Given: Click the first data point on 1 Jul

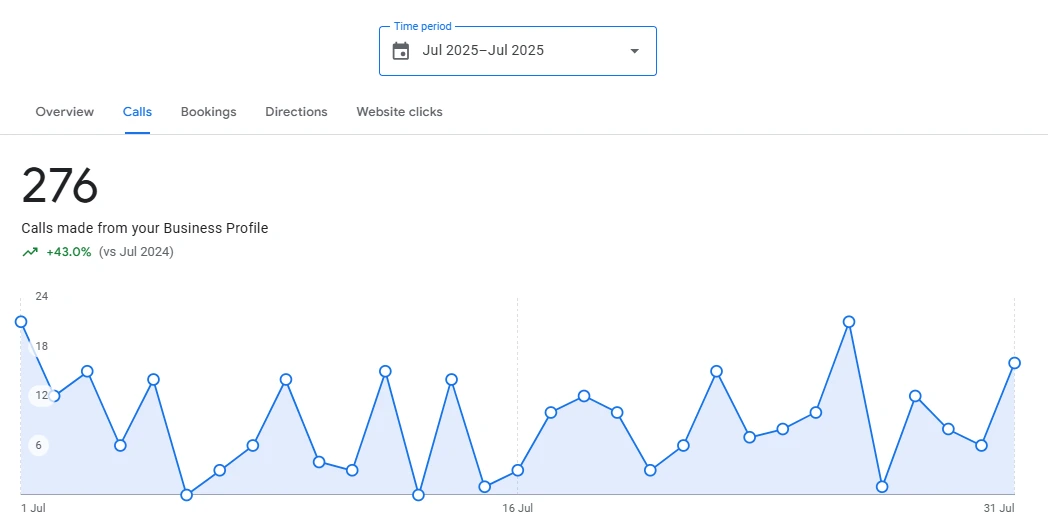Looking at the screenshot, I should pyautogui.click(x=21, y=322).
